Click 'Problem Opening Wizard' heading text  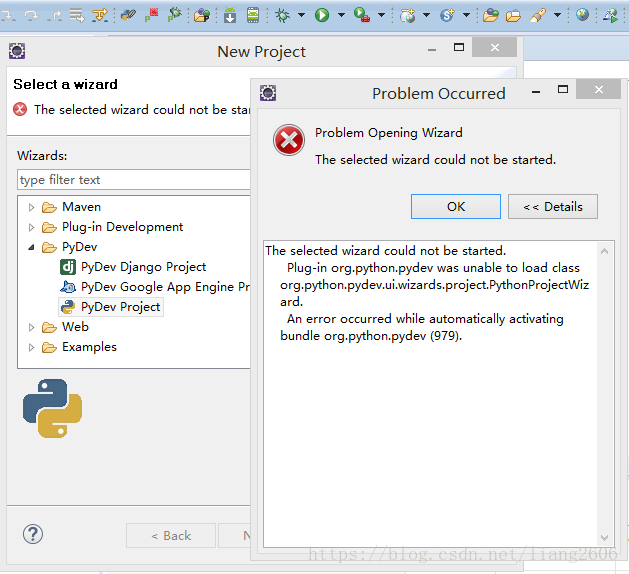(388, 133)
